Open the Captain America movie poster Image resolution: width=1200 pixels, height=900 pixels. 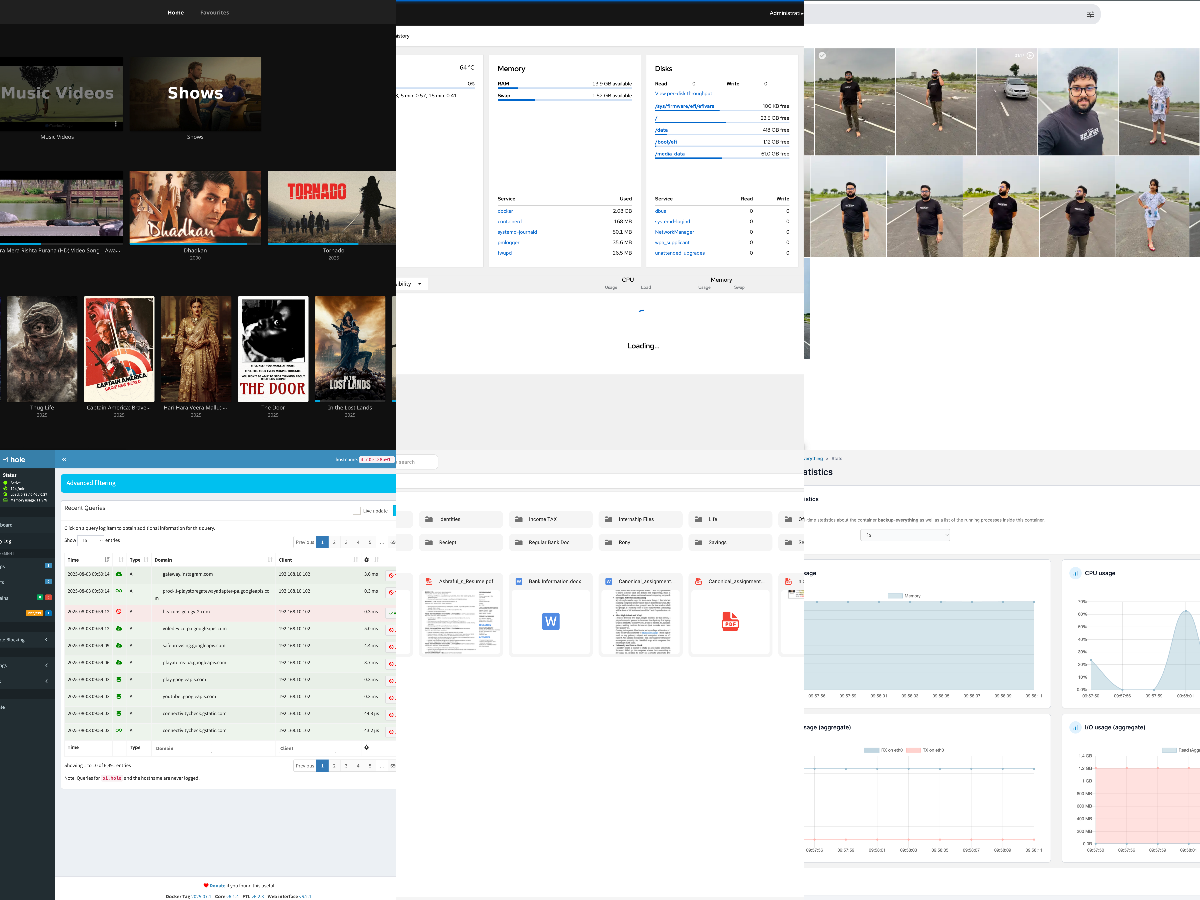pyautogui.click(x=119, y=348)
